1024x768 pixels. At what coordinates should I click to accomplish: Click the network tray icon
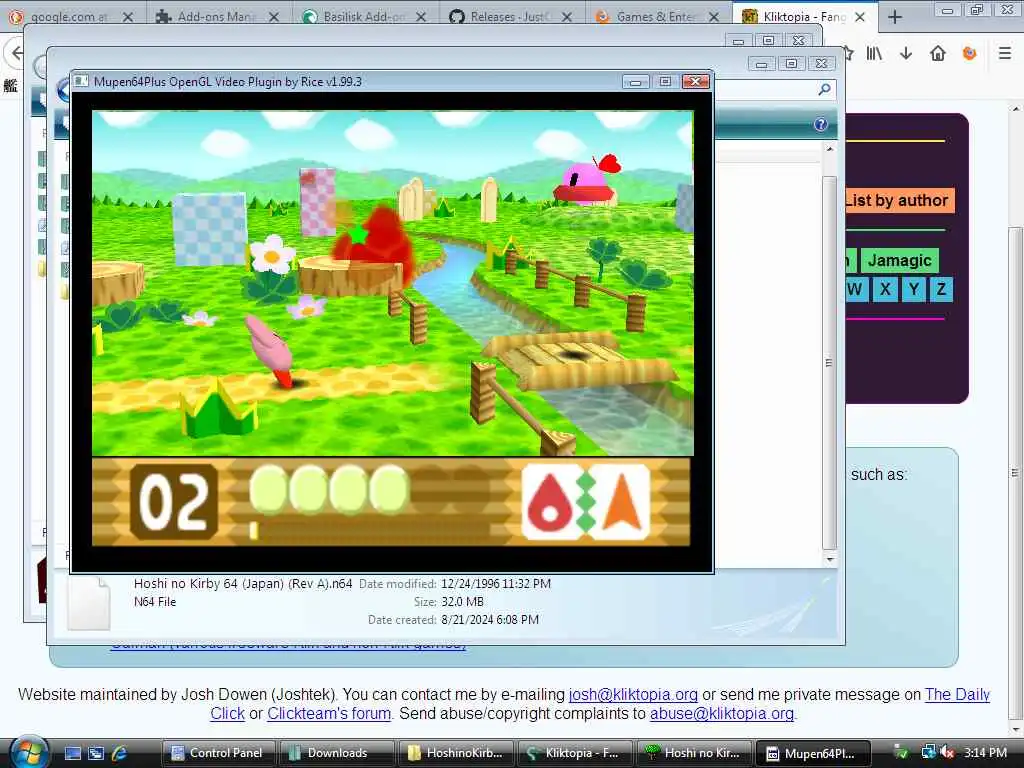pos(928,753)
